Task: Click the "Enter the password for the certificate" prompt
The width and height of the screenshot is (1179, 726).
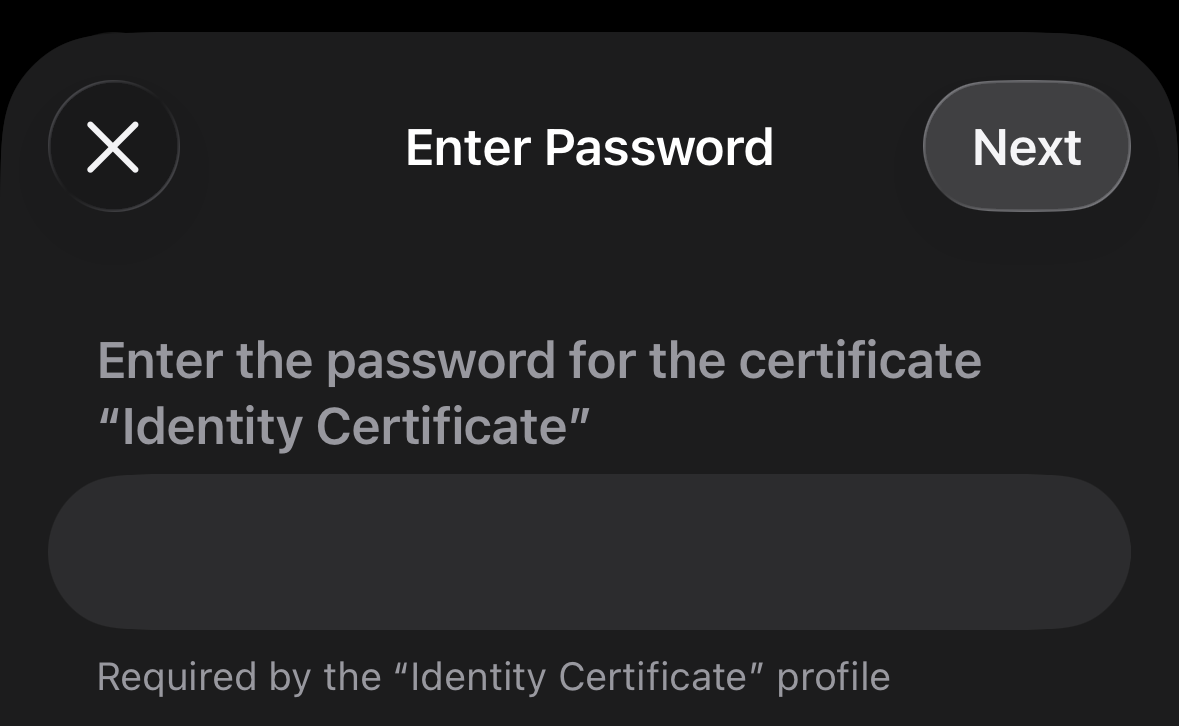Action: coord(539,360)
